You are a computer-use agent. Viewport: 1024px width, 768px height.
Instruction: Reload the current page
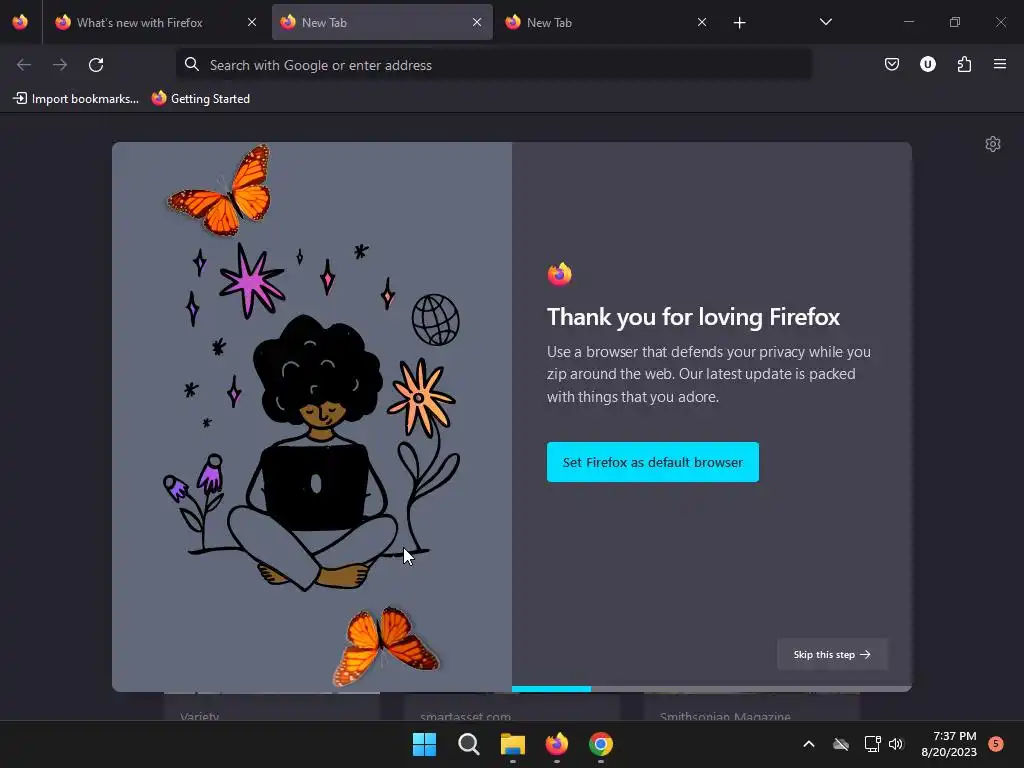point(96,65)
